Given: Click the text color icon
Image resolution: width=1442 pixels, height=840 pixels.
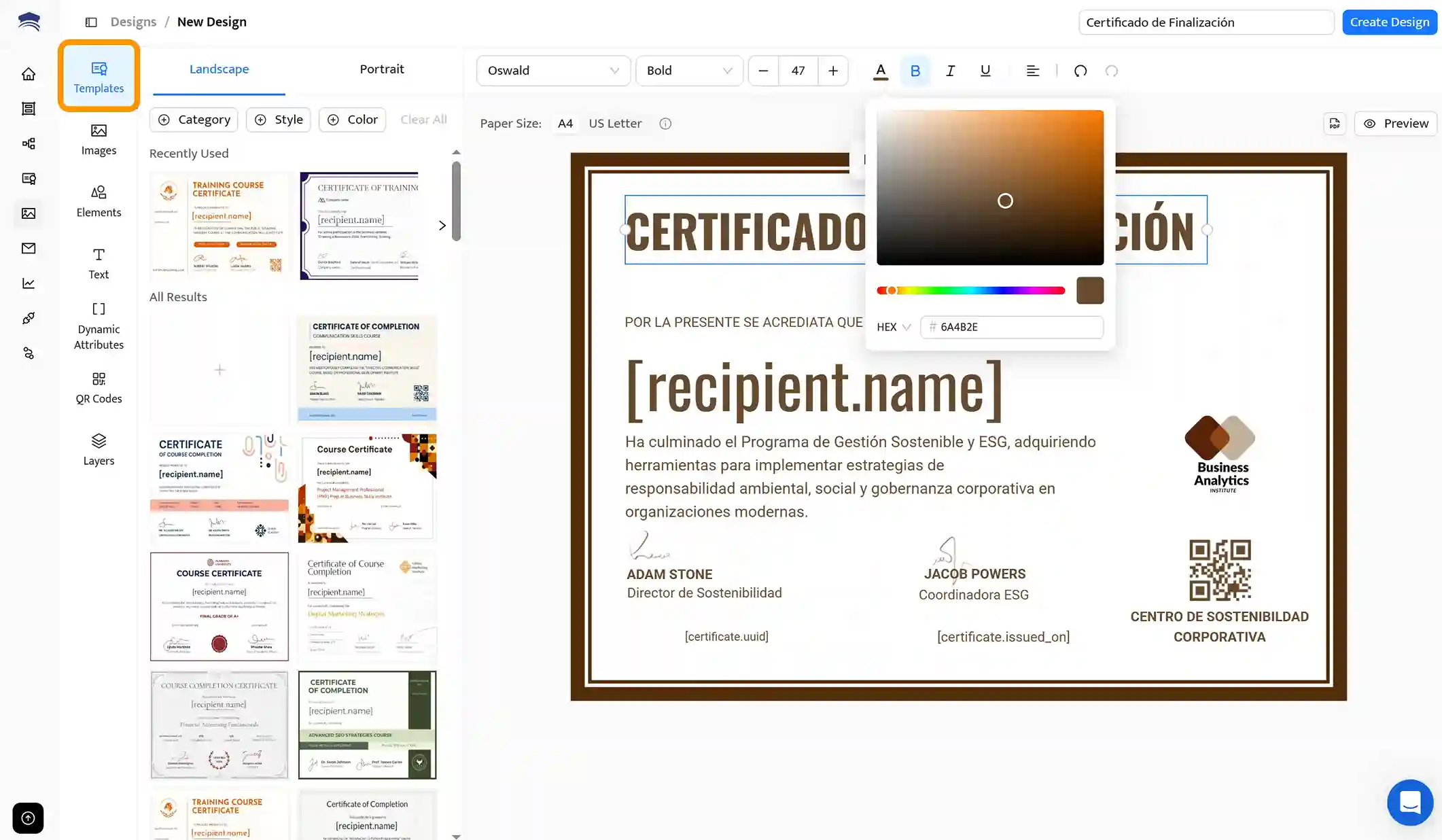Looking at the screenshot, I should point(881,71).
